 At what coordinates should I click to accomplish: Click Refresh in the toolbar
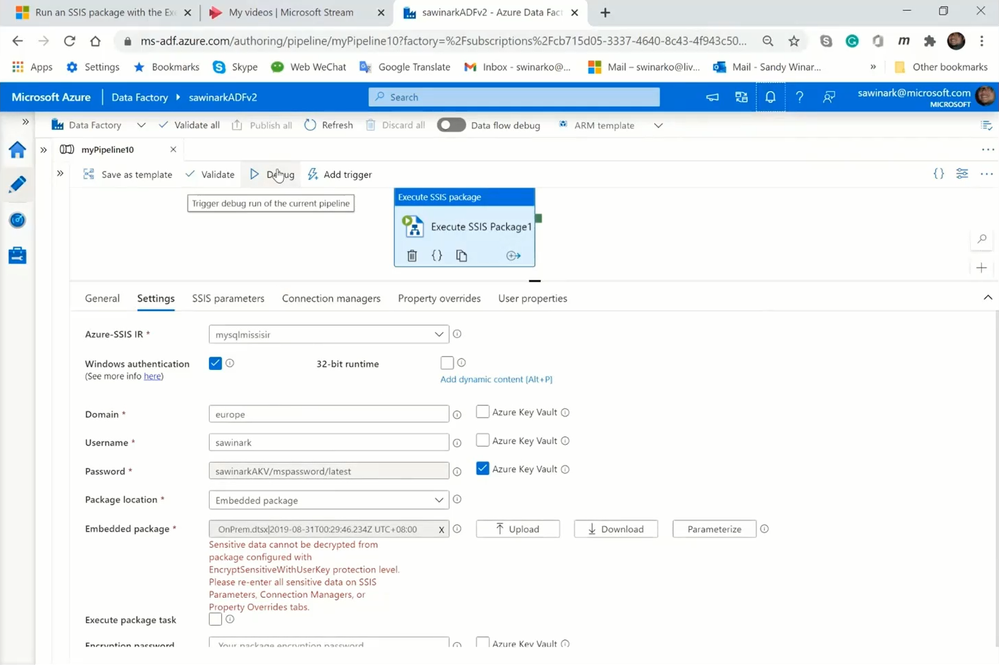pyautogui.click(x=329, y=125)
